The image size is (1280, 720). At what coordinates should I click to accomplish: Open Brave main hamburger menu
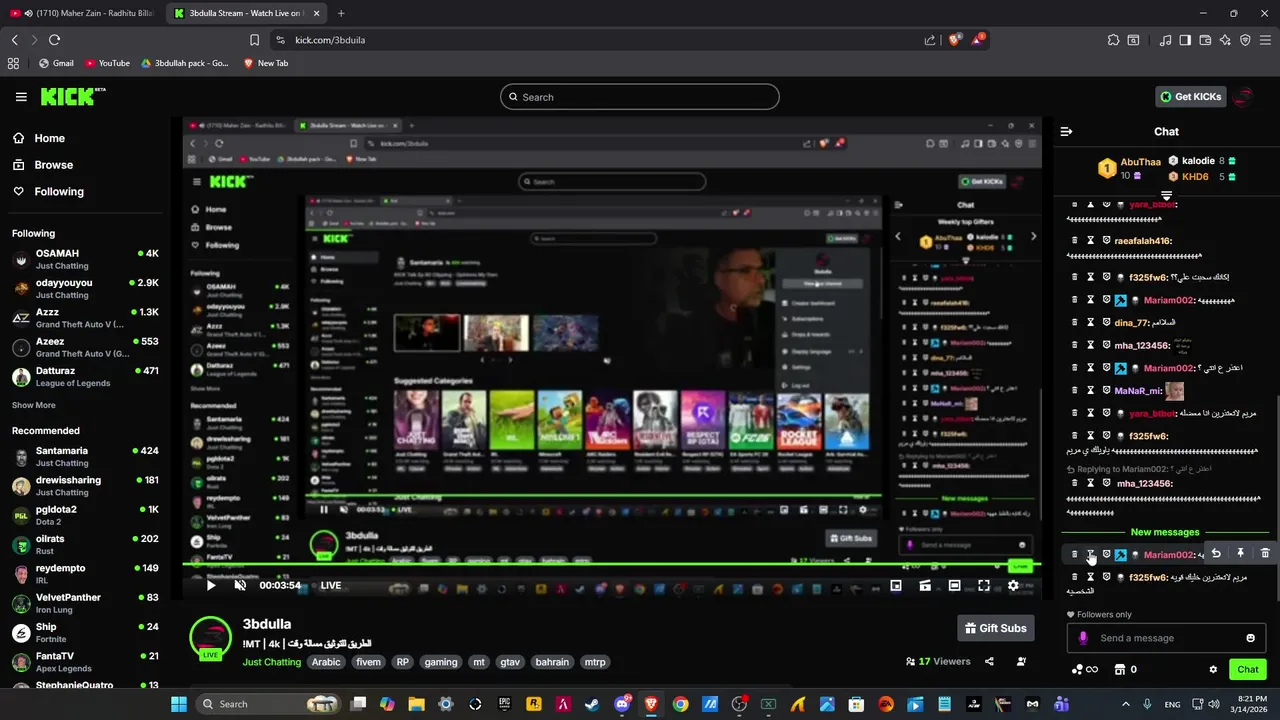click(x=1265, y=40)
